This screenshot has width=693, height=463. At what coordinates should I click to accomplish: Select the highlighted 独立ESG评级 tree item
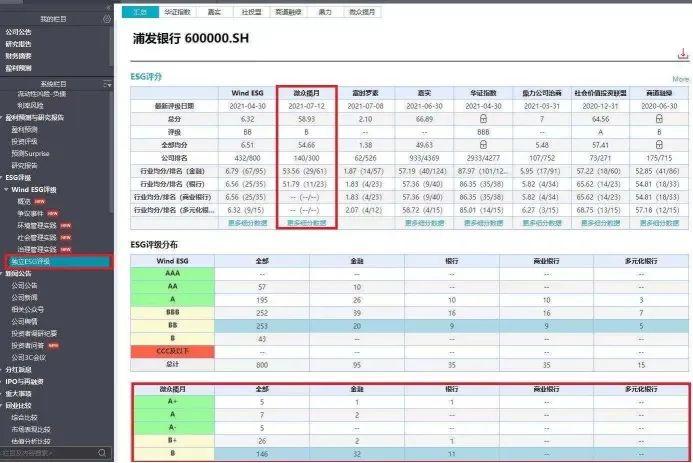(x=59, y=262)
